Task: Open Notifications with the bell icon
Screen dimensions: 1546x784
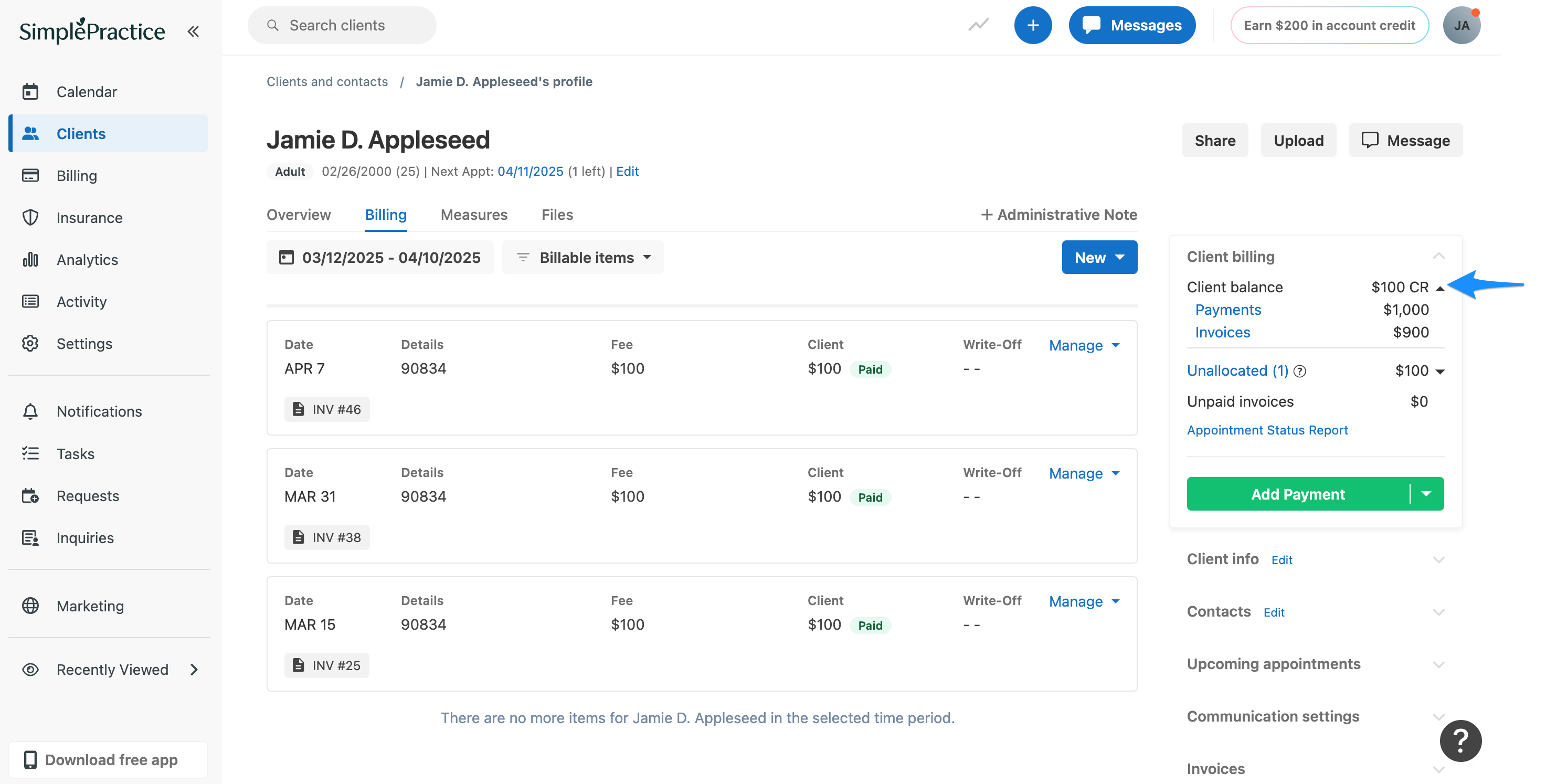Action: [109, 411]
